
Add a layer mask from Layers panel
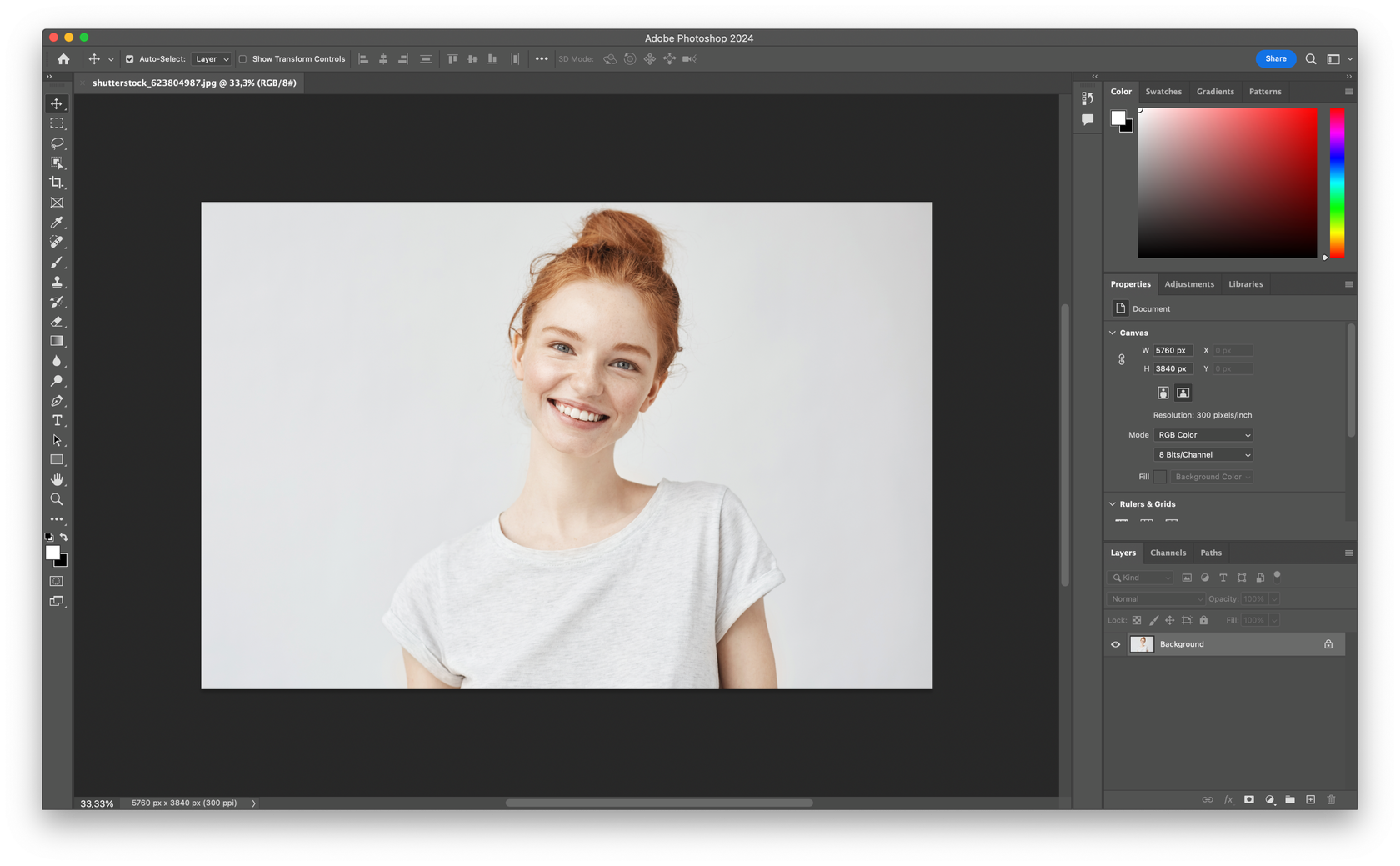(x=1248, y=799)
